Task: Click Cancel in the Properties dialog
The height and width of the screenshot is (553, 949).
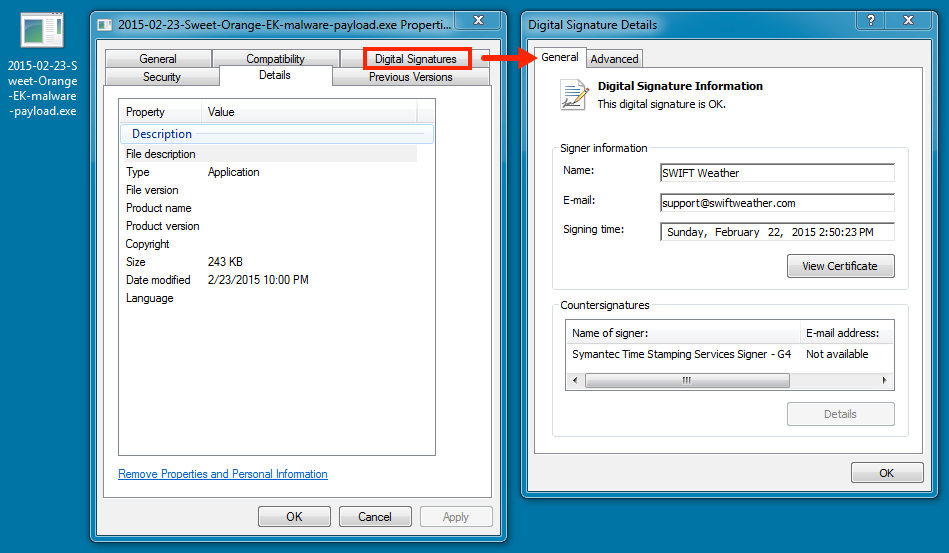Action: pos(375,517)
